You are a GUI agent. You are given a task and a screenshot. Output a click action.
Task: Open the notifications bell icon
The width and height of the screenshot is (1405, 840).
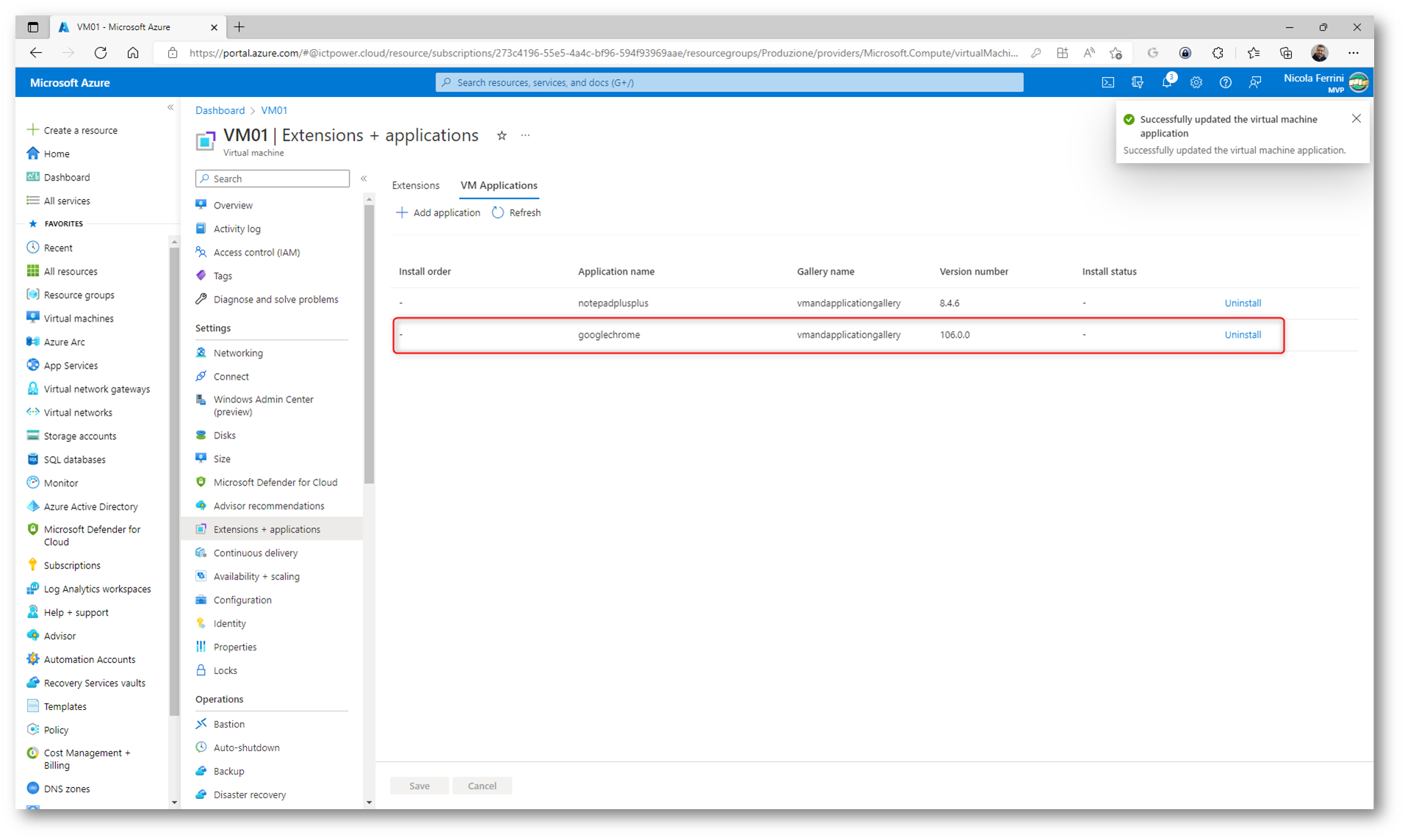pos(1166,83)
